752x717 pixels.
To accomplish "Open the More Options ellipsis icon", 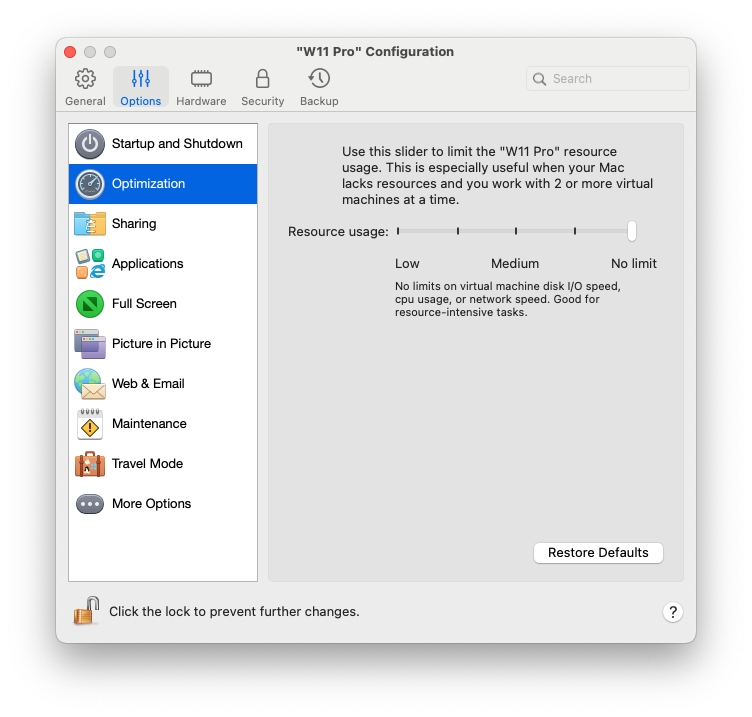I will (90, 504).
